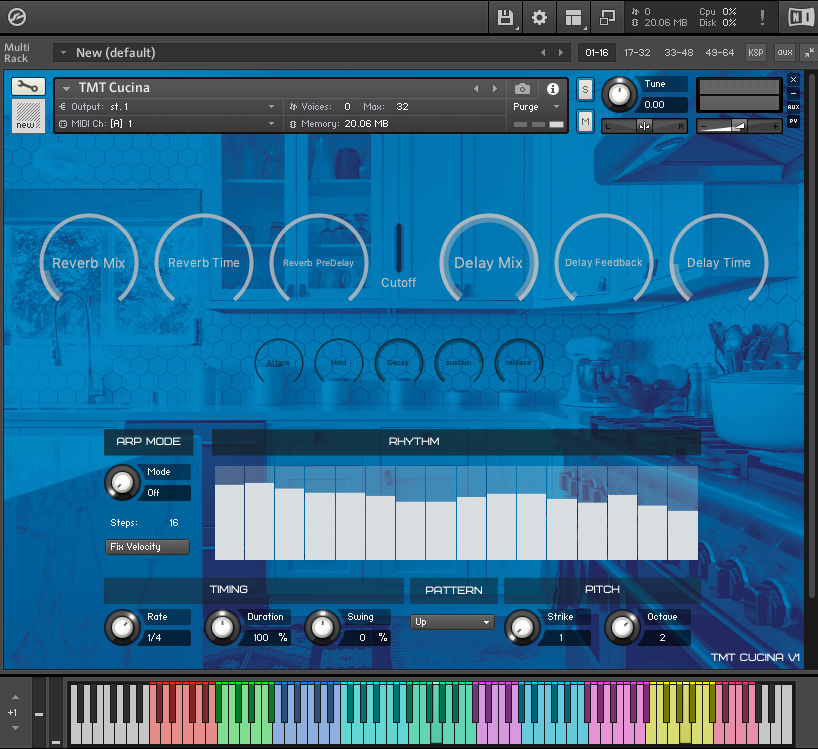Select the KSP tab in the header
818x749 pixels.
(x=756, y=52)
